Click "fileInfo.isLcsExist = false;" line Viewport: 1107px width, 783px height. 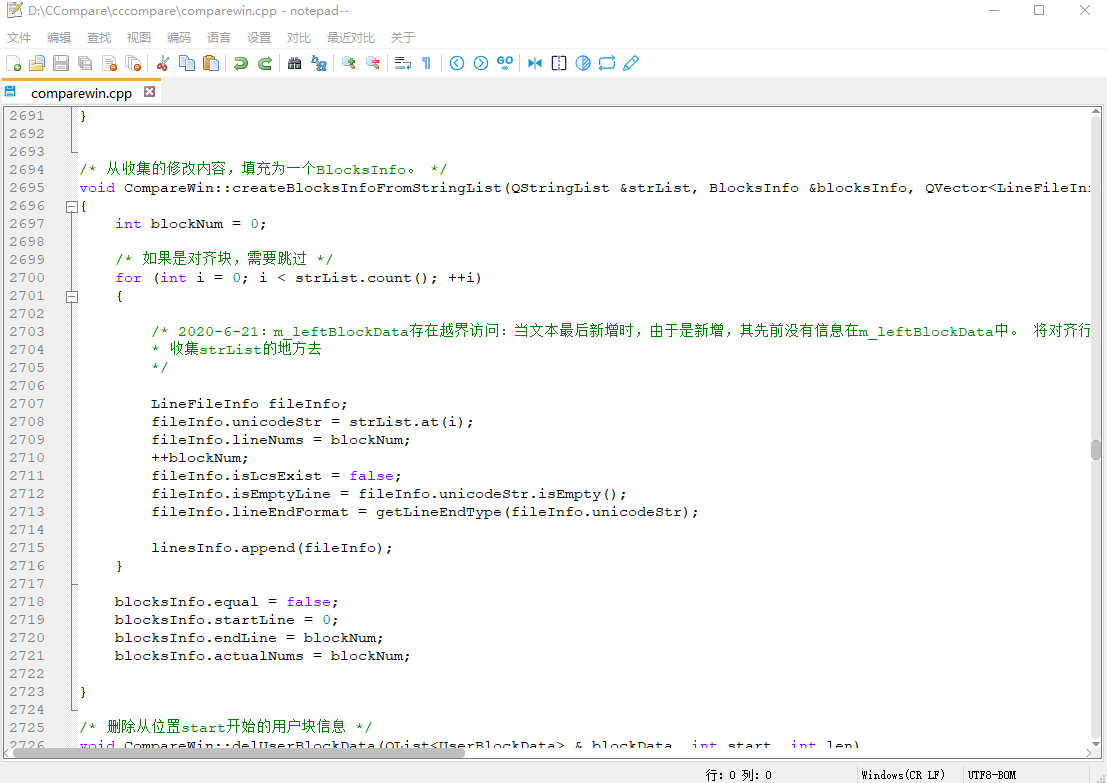(x=276, y=476)
